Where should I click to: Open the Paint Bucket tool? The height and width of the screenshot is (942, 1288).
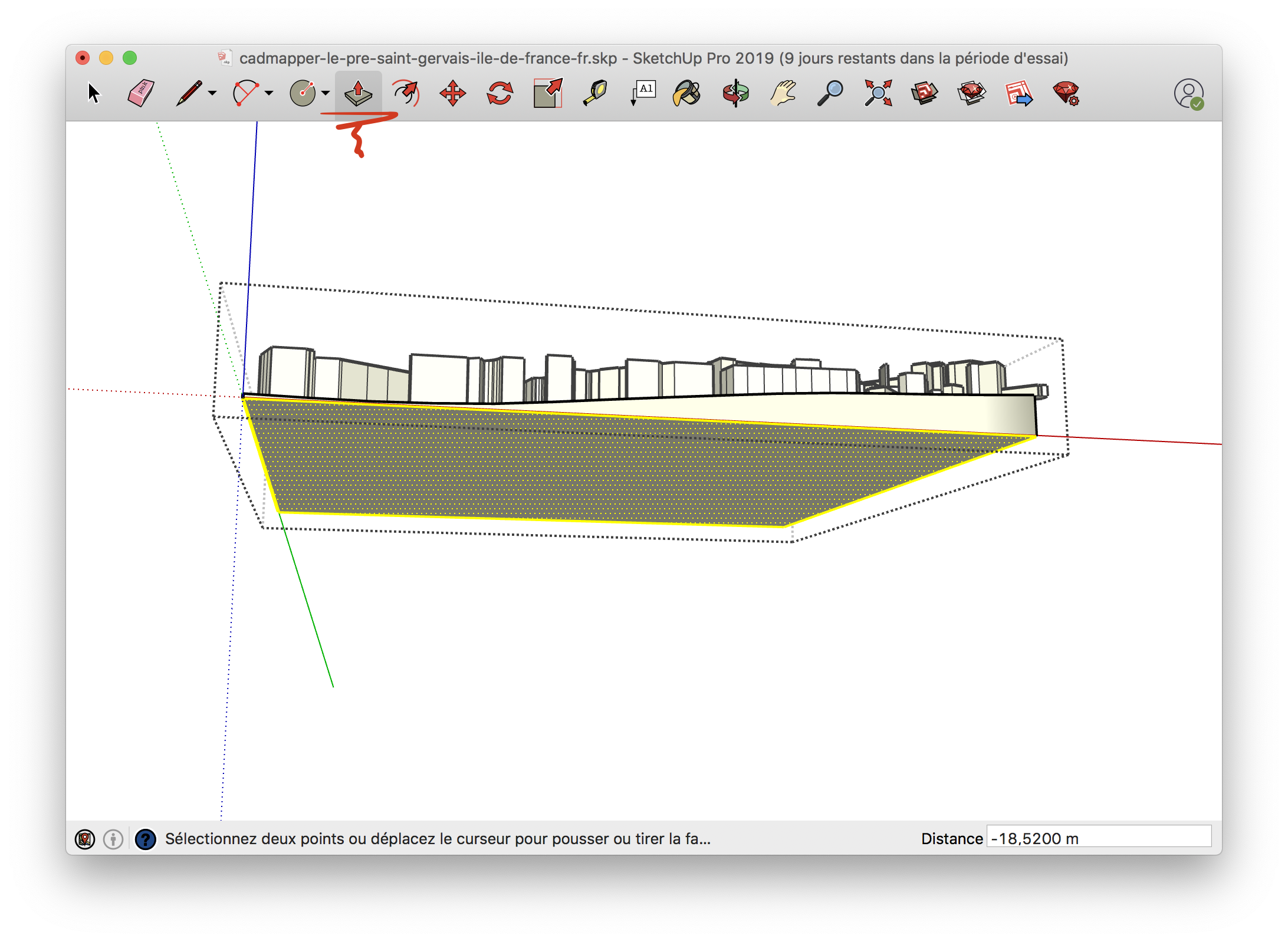[687, 93]
